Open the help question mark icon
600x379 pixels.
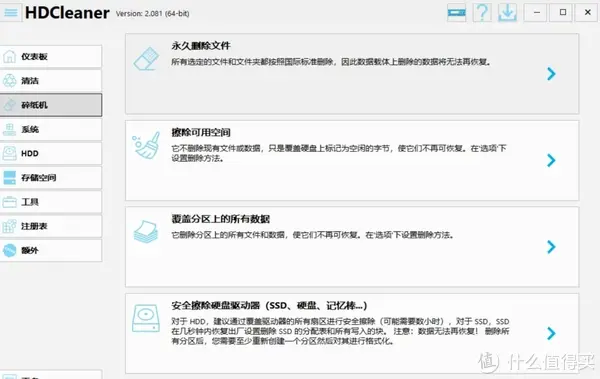(482, 13)
